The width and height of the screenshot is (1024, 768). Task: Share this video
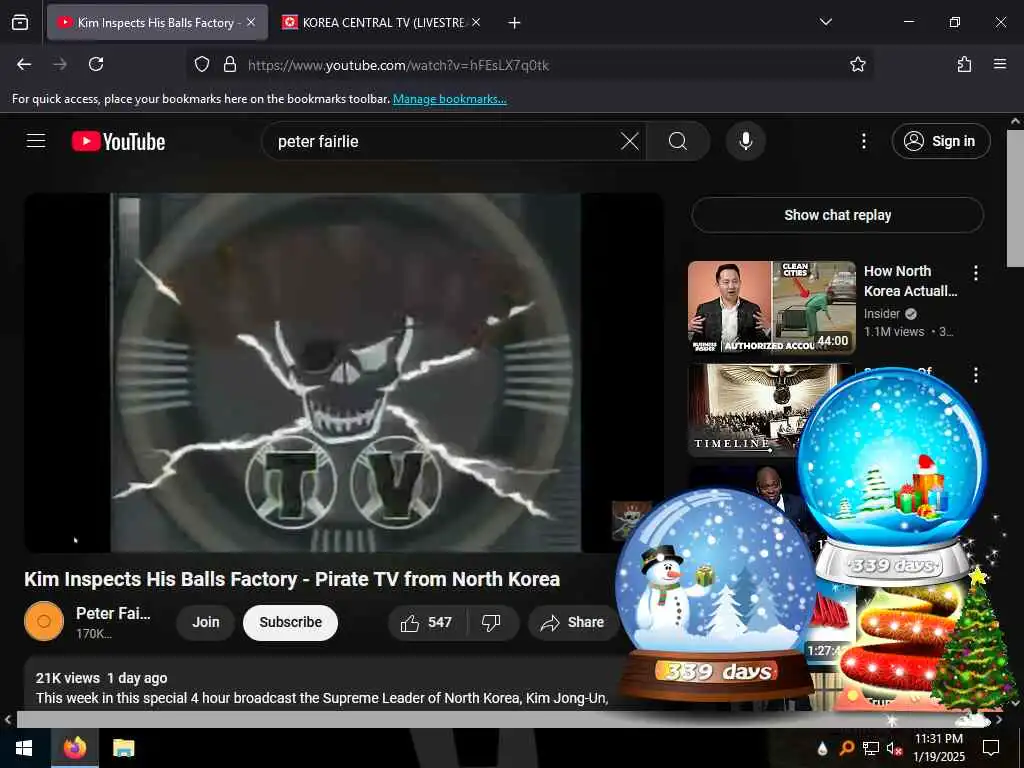point(572,622)
